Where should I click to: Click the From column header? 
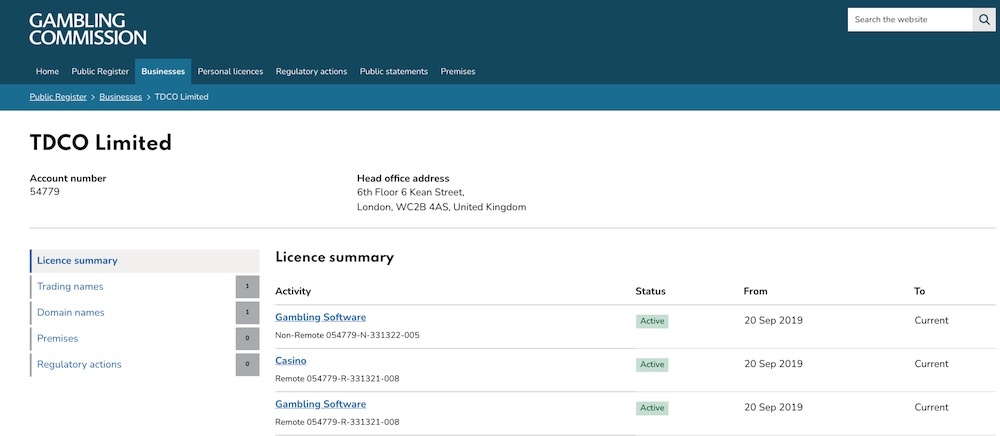756,291
